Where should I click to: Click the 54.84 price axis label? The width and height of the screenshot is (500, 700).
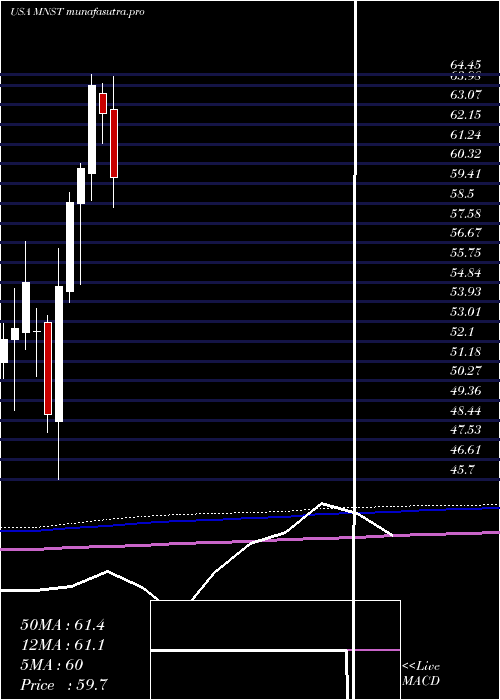pos(466,272)
